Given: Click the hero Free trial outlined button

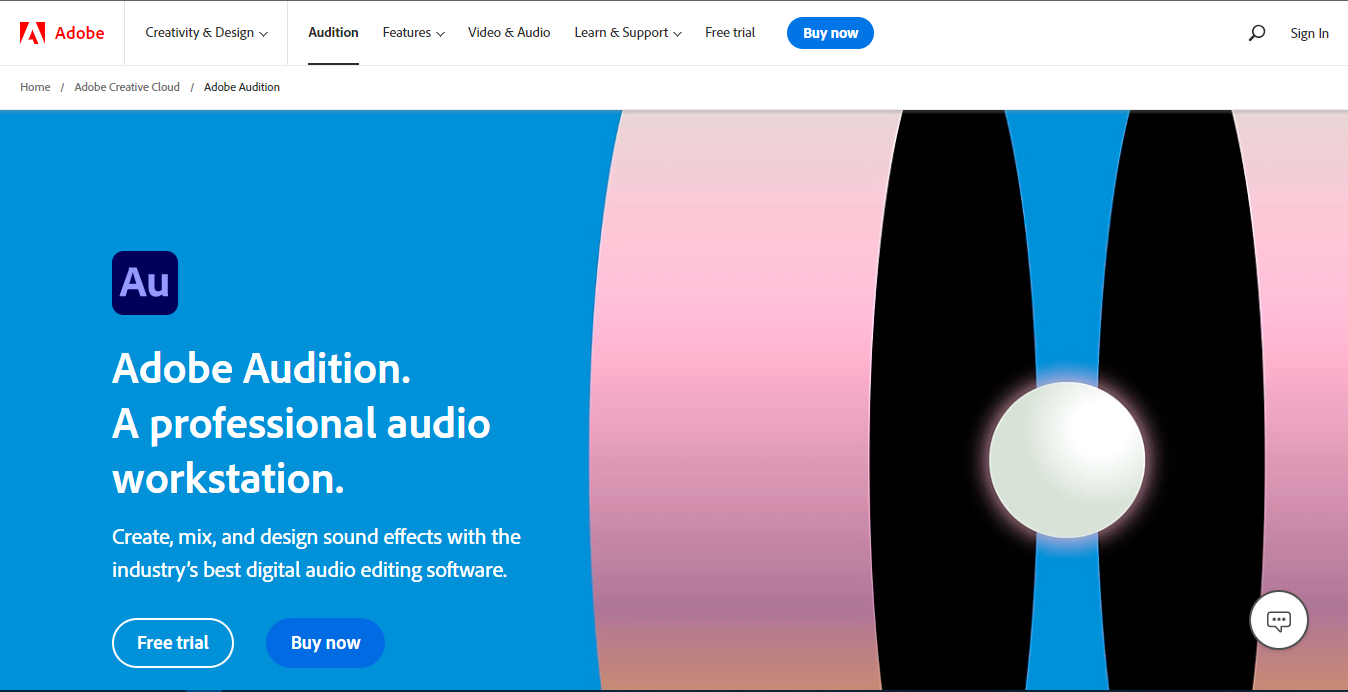Looking at the screenshot, I should coord(173,643).
